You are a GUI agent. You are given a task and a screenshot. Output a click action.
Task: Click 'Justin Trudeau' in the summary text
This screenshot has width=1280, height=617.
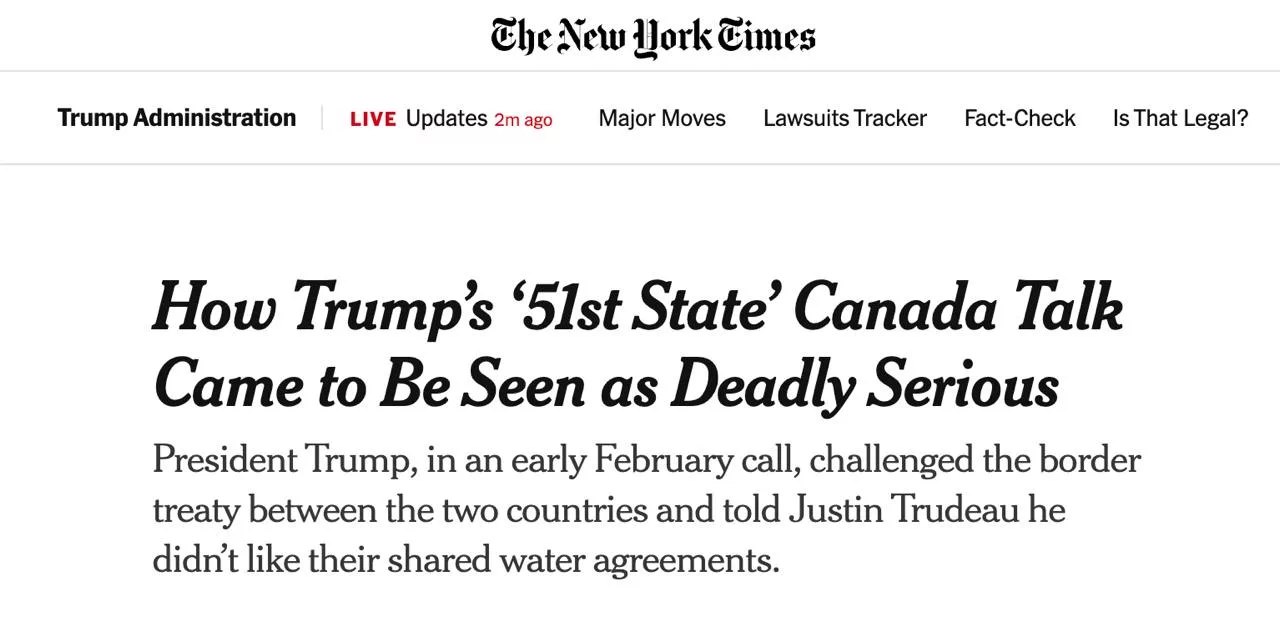pyautogui.click(x=906, y=510)
